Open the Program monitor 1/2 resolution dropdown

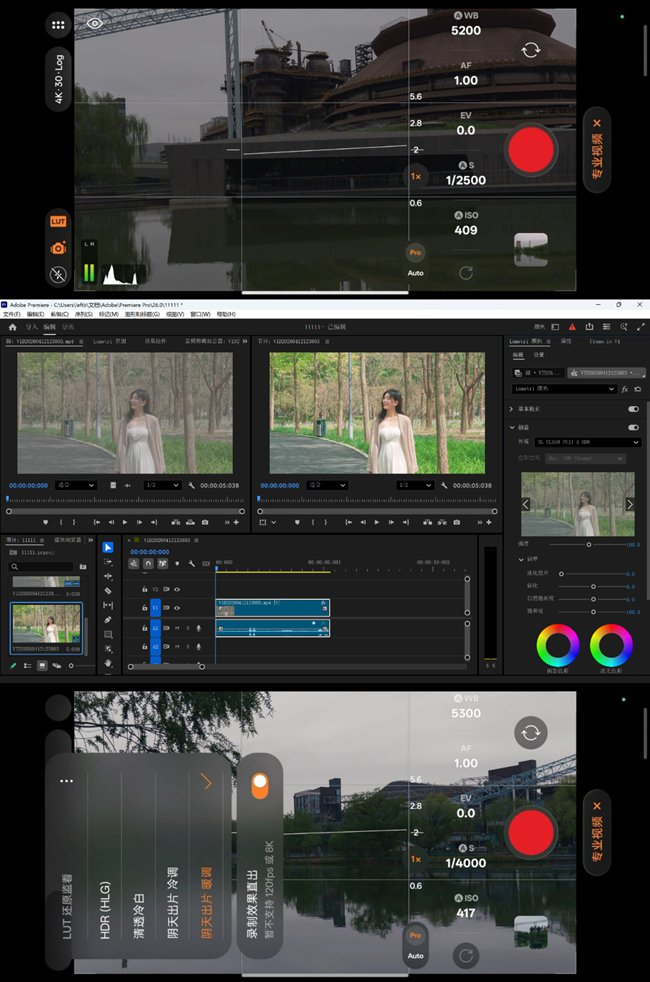[x=414, y=485]
